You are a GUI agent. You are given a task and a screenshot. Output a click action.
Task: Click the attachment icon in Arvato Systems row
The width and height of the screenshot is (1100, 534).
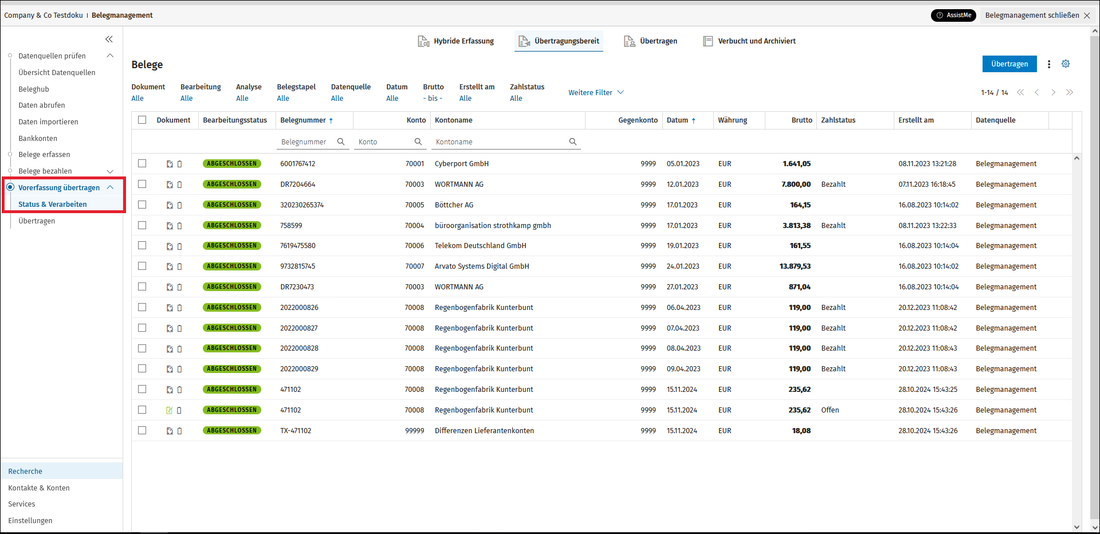tap(179, 267)
